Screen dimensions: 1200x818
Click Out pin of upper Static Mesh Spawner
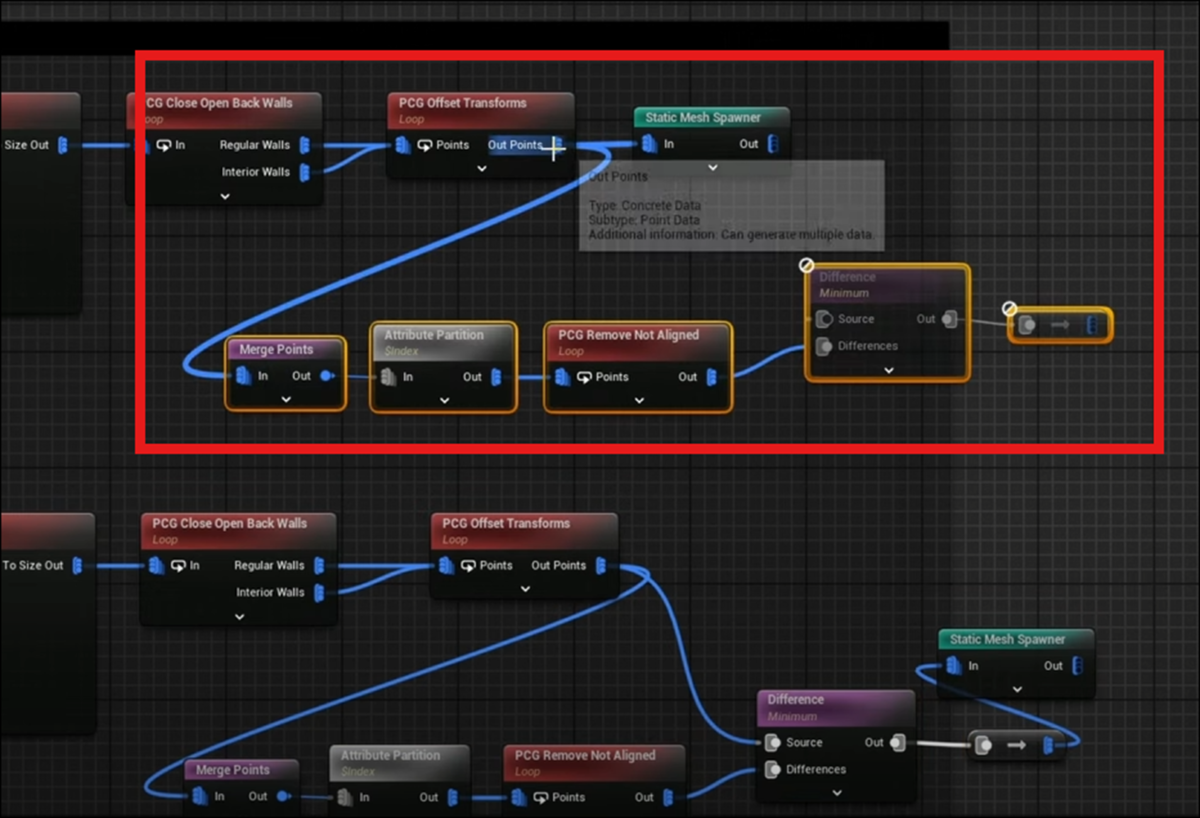click(x=773, y=144)
